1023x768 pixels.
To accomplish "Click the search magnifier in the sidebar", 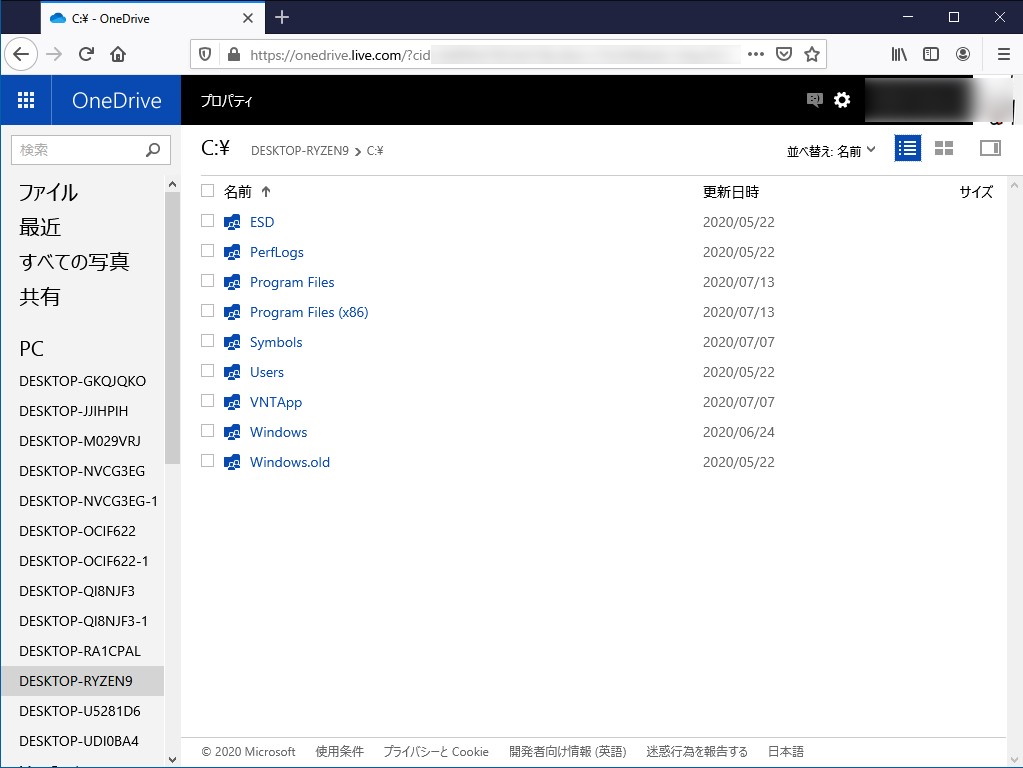I will (151, 149).
